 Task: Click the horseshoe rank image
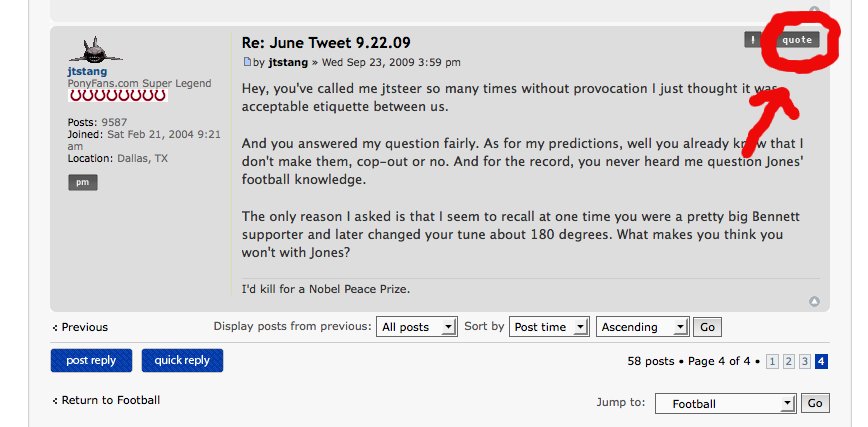pyautogui.click(x=117, y=96)
